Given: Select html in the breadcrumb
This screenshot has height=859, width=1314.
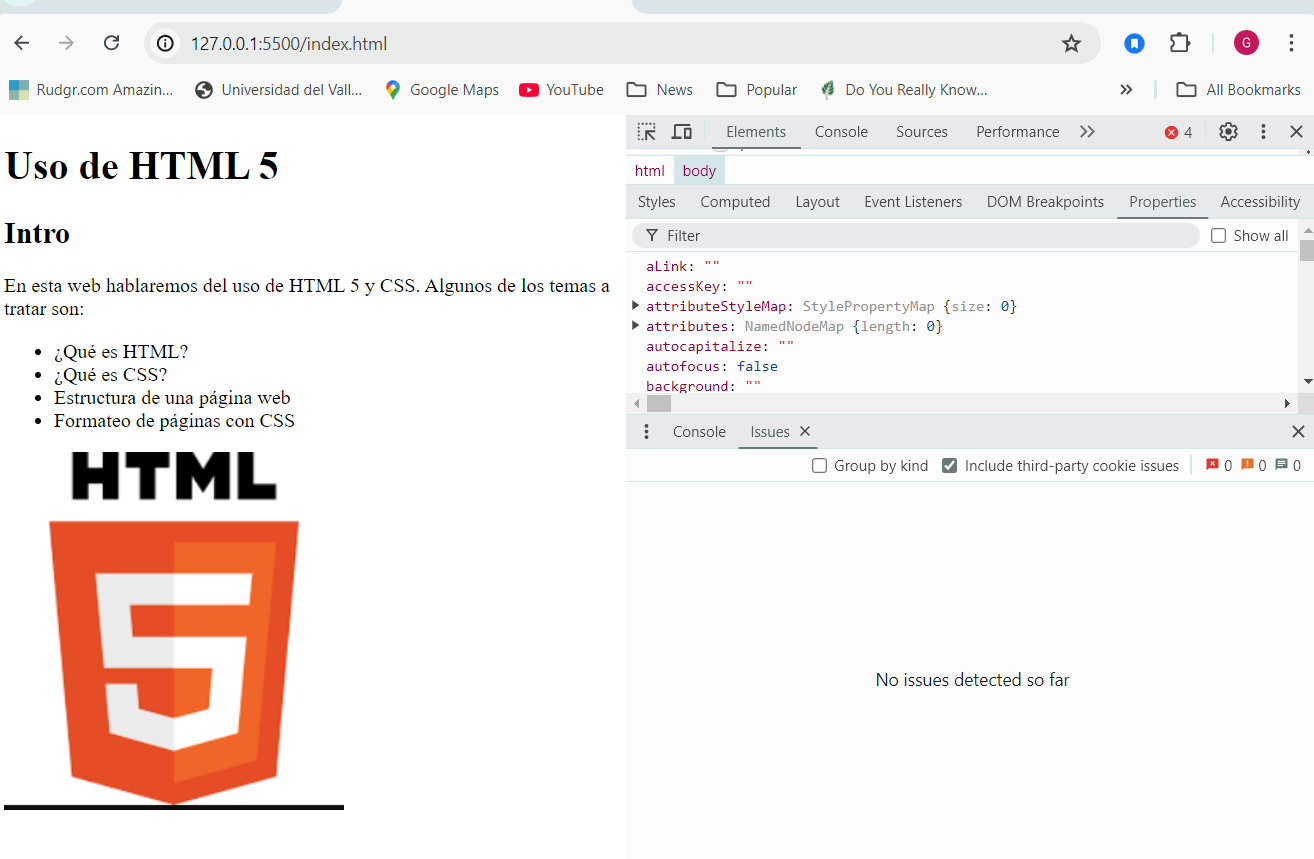Looking at the screenshot, I should (650, 171).
